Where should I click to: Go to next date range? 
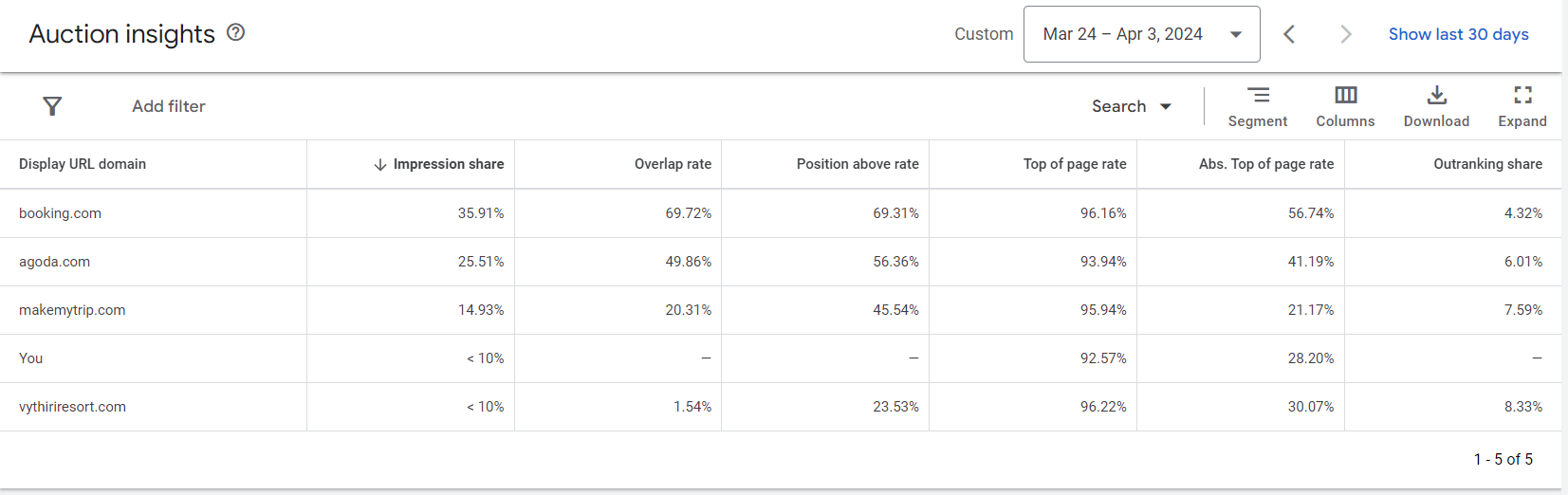tap(1345, 34)
